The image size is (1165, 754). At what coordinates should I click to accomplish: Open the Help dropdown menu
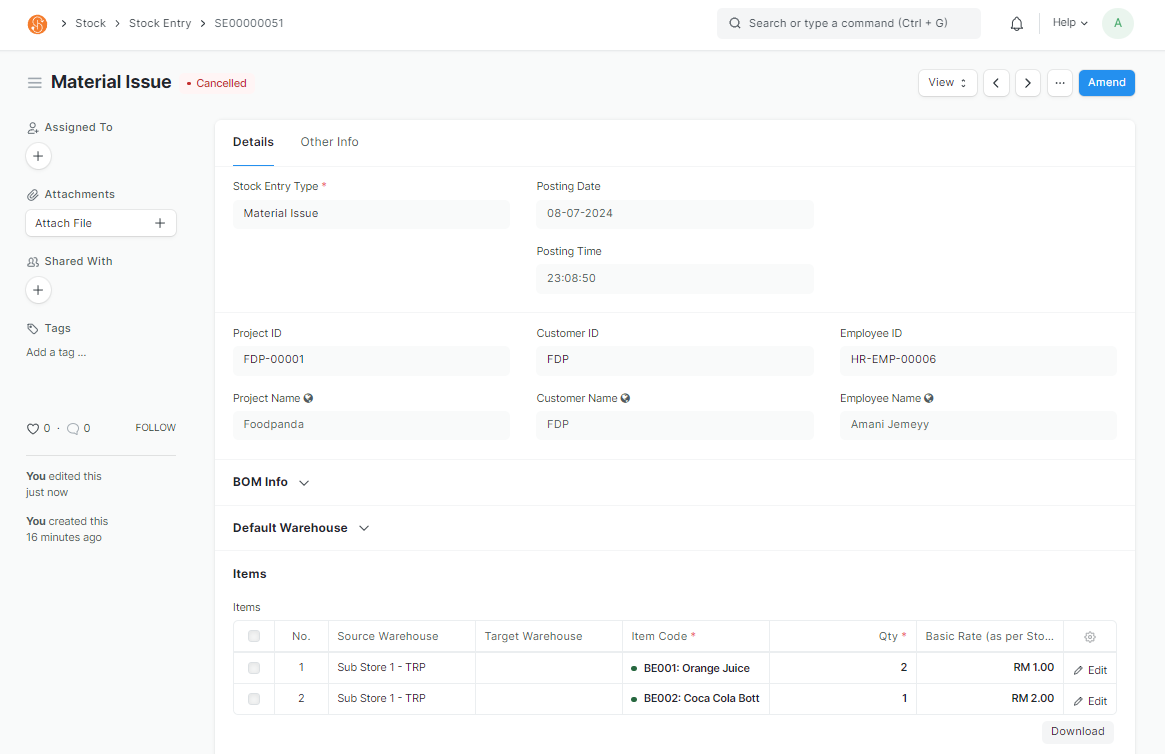pyautogui.click(x=1070, y=23)
